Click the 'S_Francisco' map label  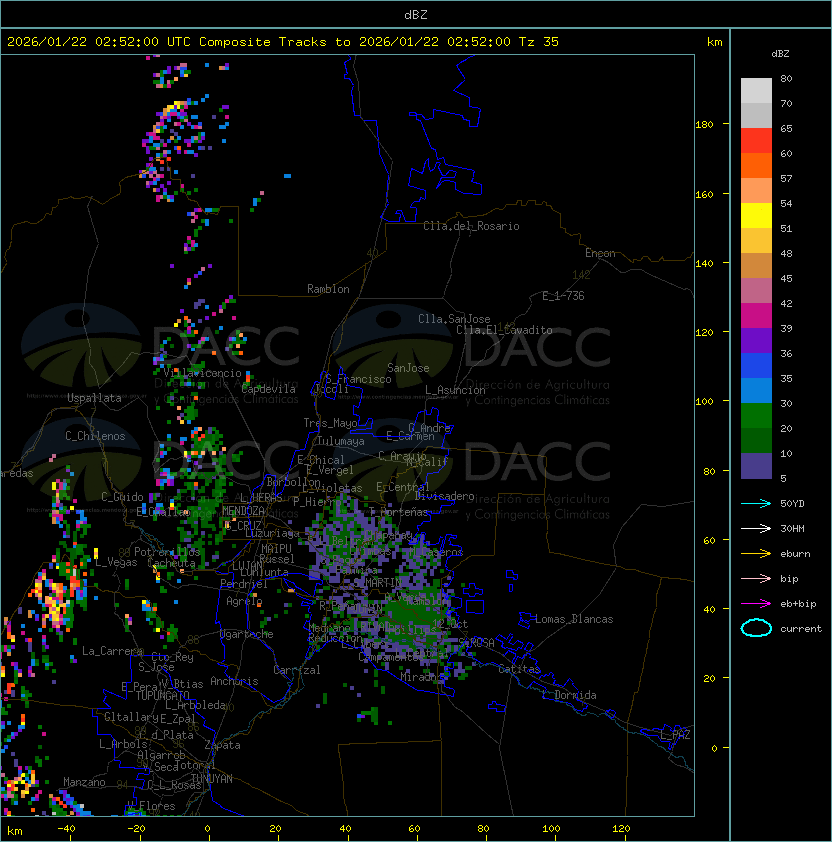pos(358,379)
